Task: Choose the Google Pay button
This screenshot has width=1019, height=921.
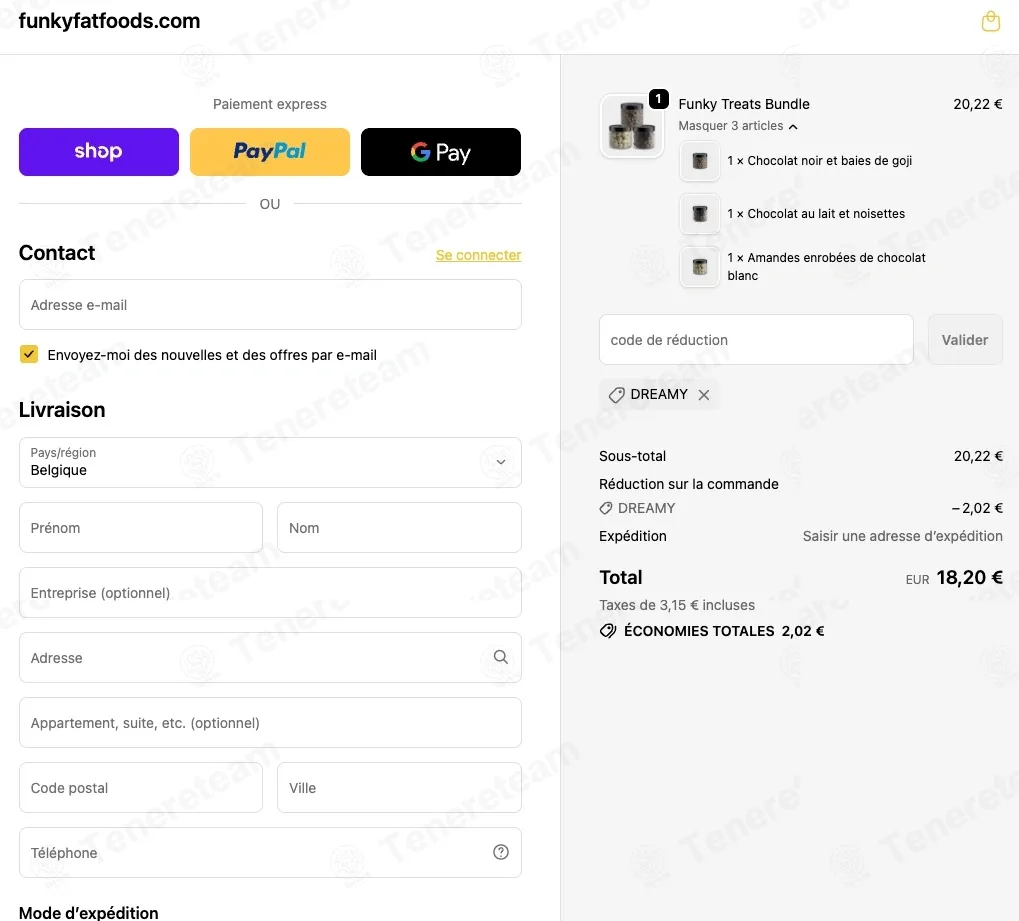Action: pyautogui.click(x=441, y=152)
